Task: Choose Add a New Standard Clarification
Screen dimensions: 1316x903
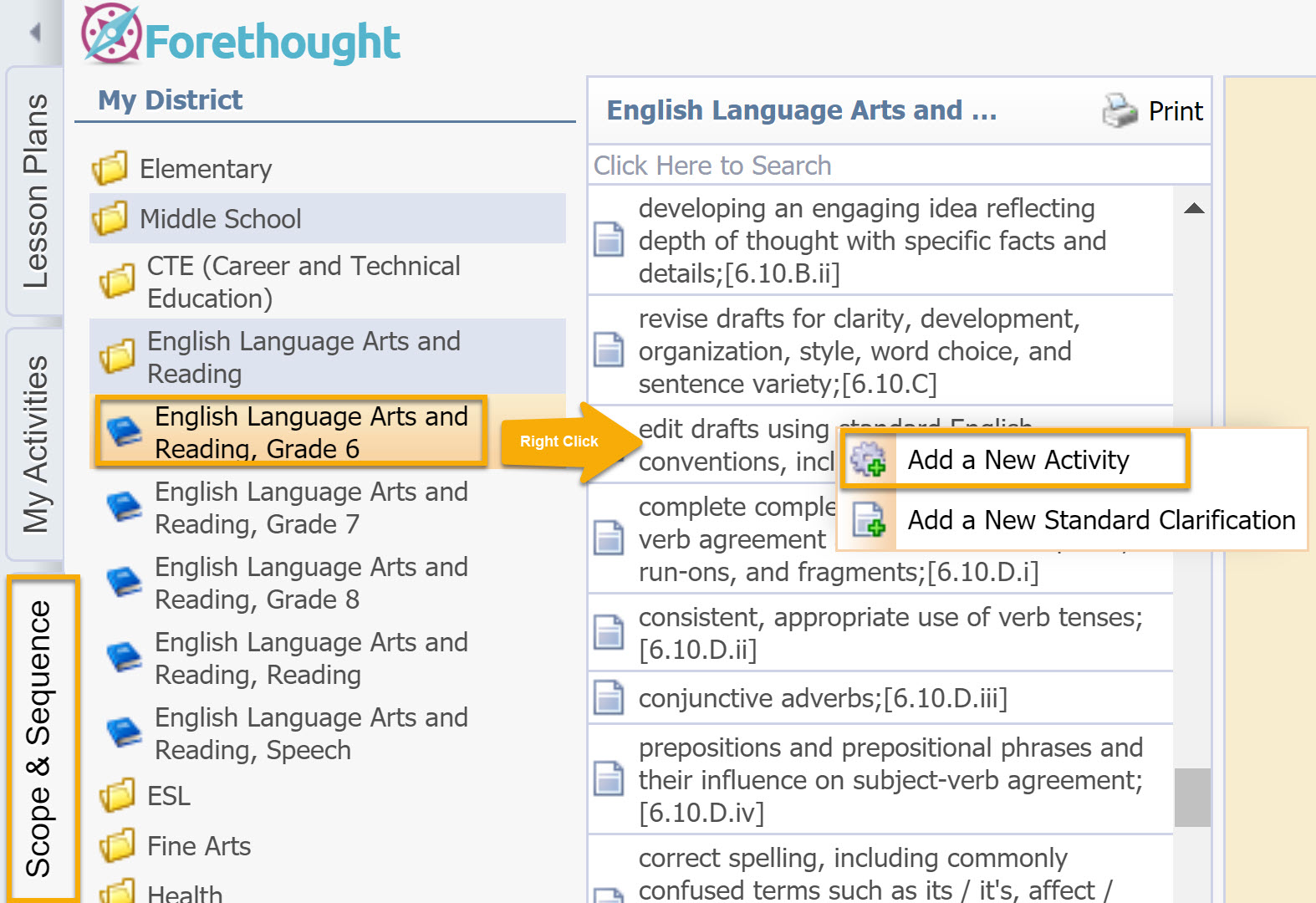Action: click(1074, 519)
